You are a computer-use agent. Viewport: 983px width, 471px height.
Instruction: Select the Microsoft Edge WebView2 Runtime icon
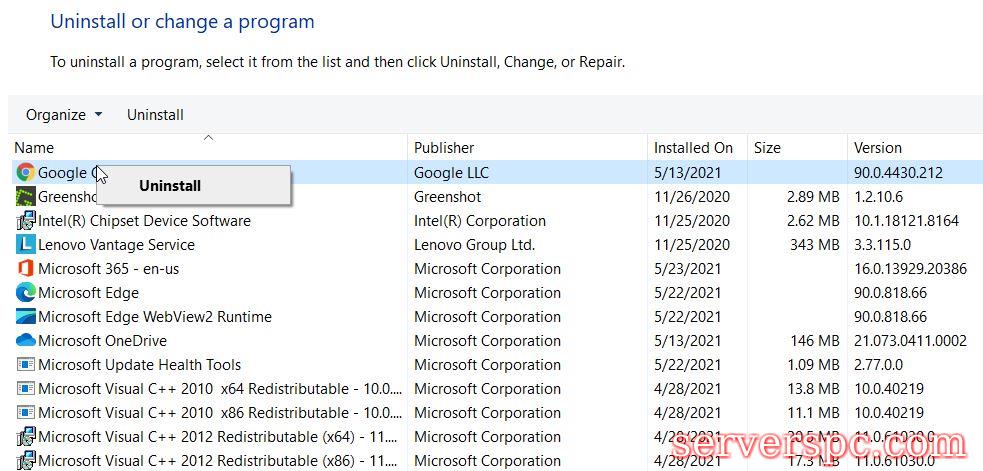point(26,317)
